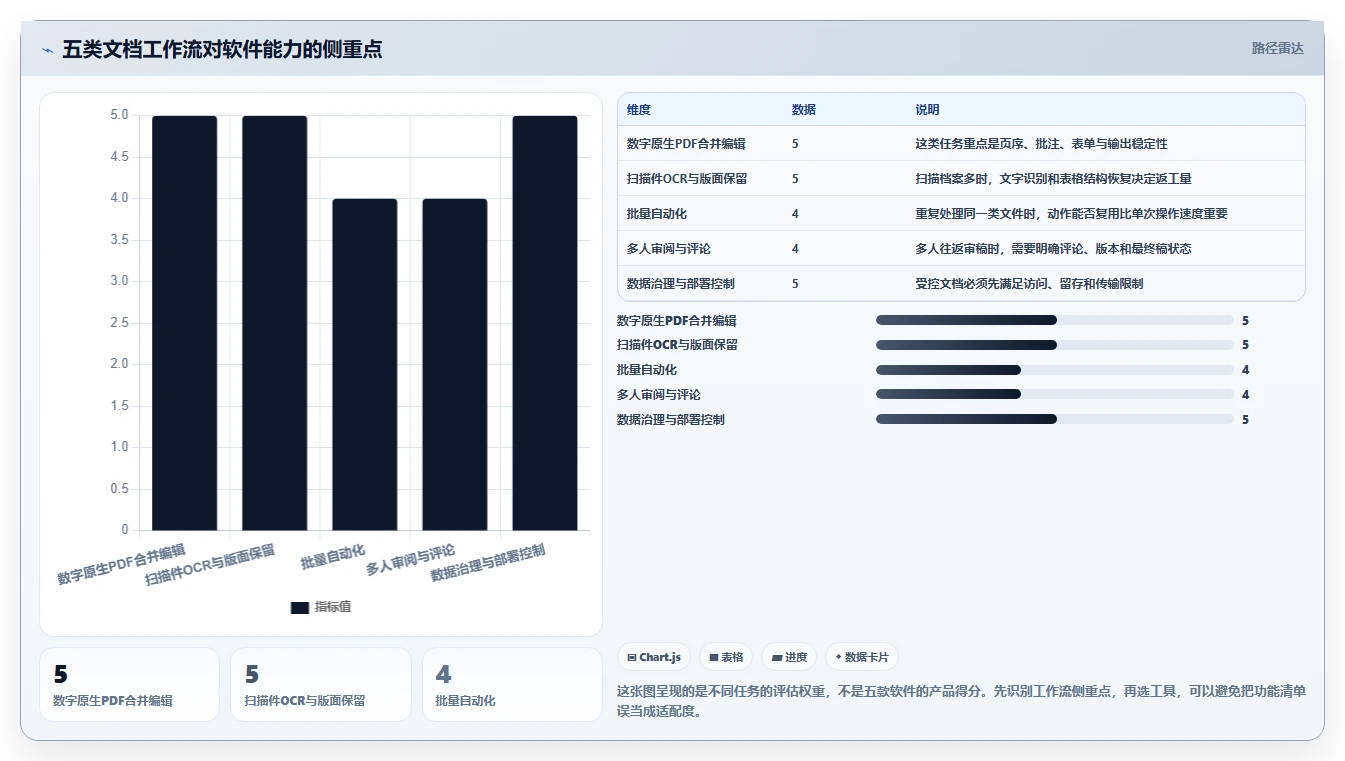Click the x-axis label 批量自动化
The width and height of the screenshot is (1345, 761).
(x=333, y=557)
